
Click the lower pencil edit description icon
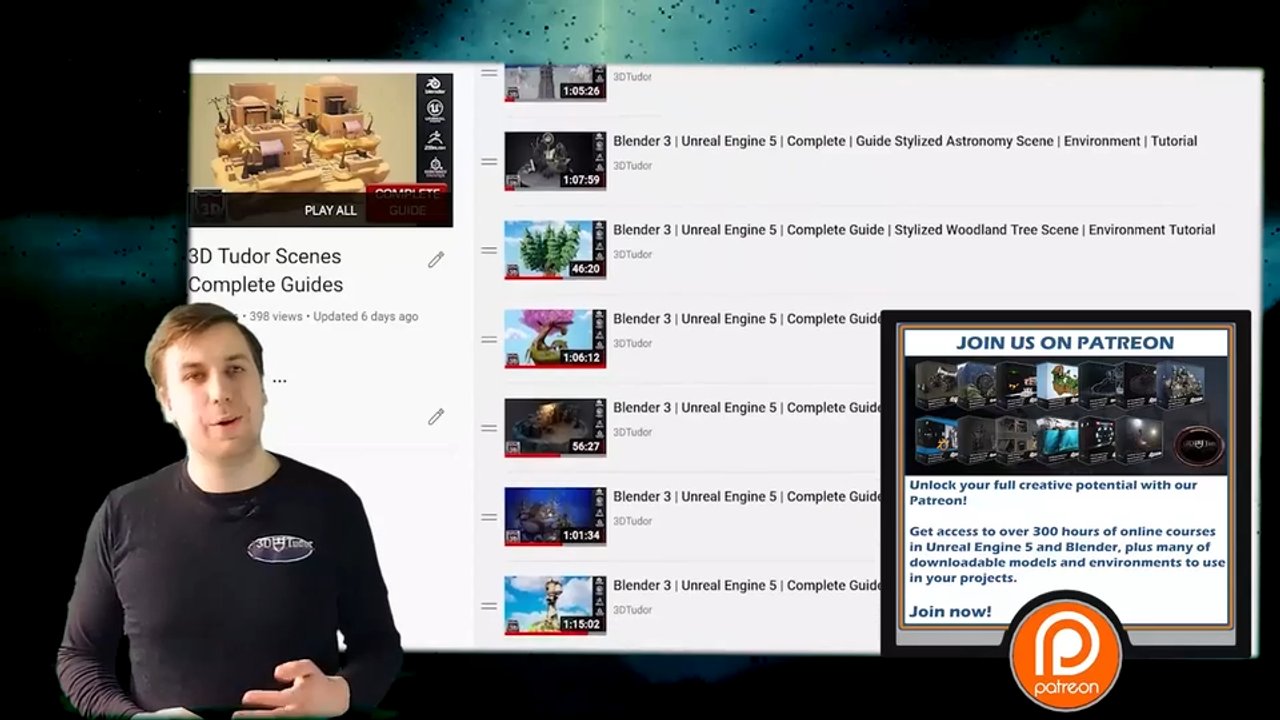[x=436, y=417]
